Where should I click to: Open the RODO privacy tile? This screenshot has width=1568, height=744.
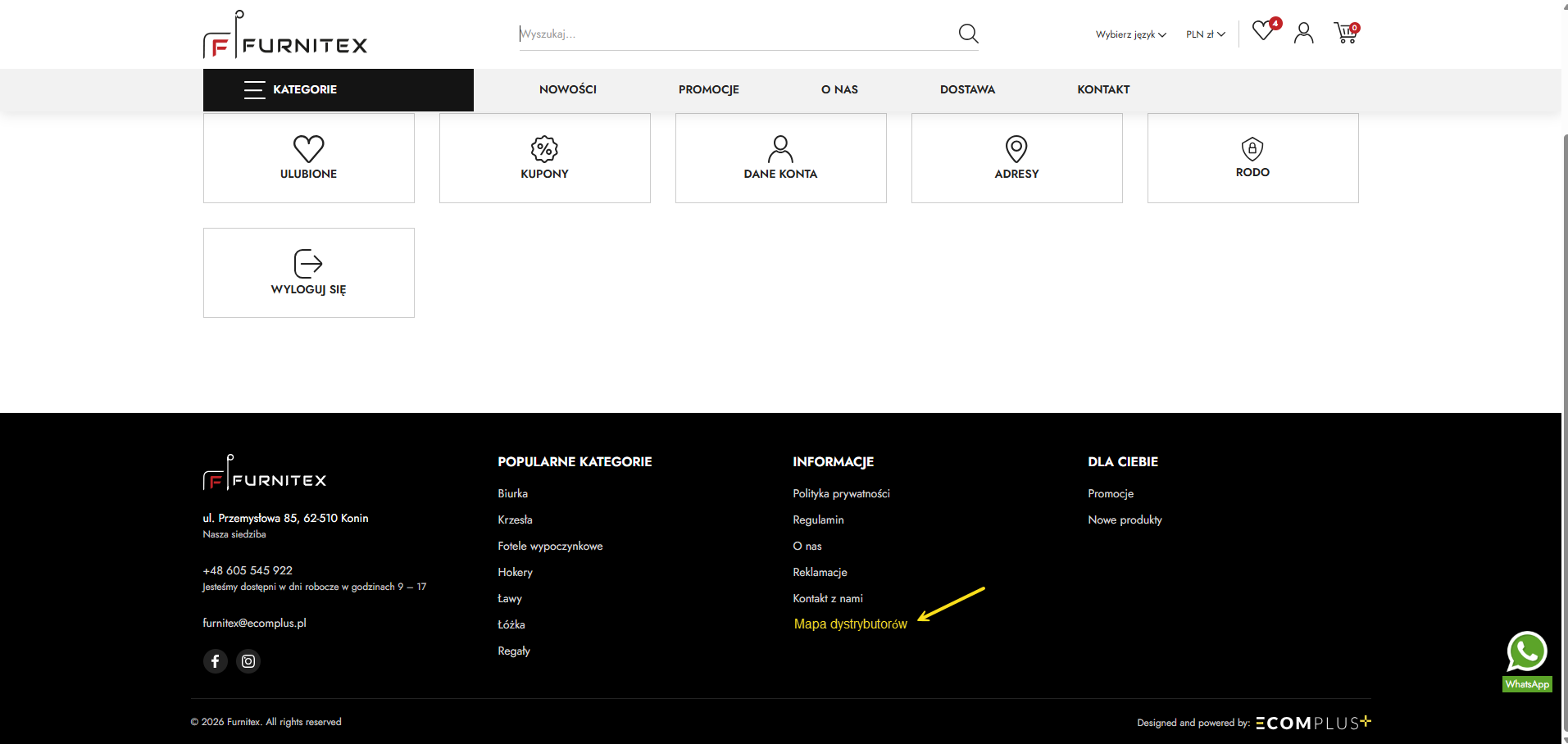[x=1252, y=158]
